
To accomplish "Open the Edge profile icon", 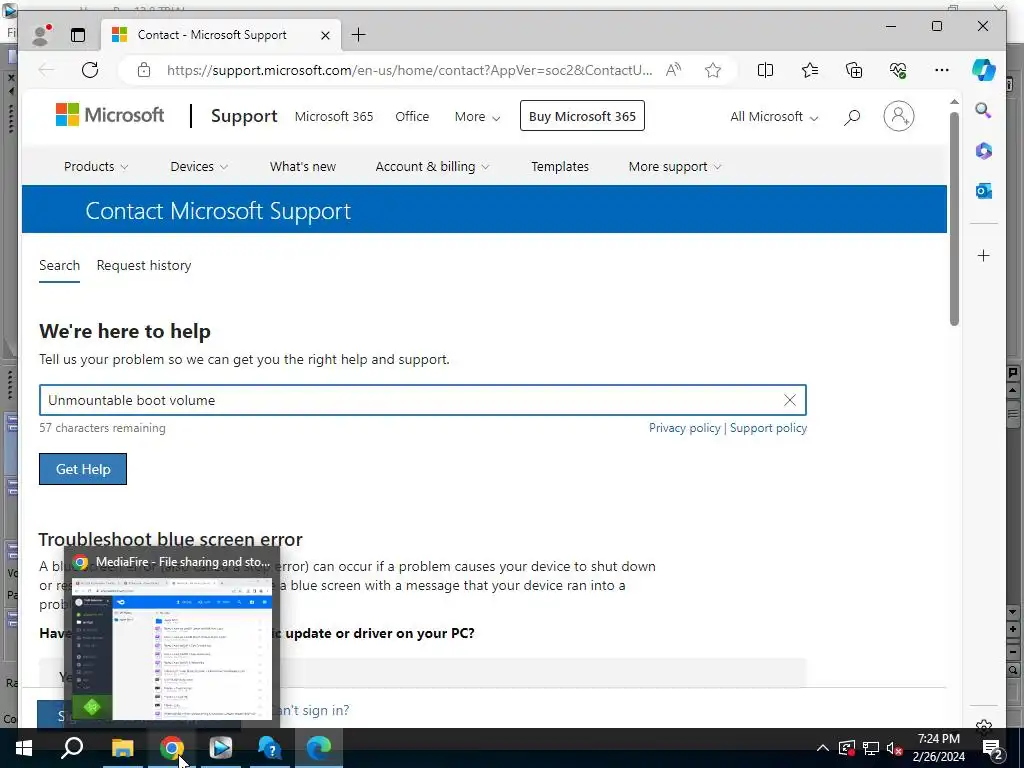I will (41, 35).
